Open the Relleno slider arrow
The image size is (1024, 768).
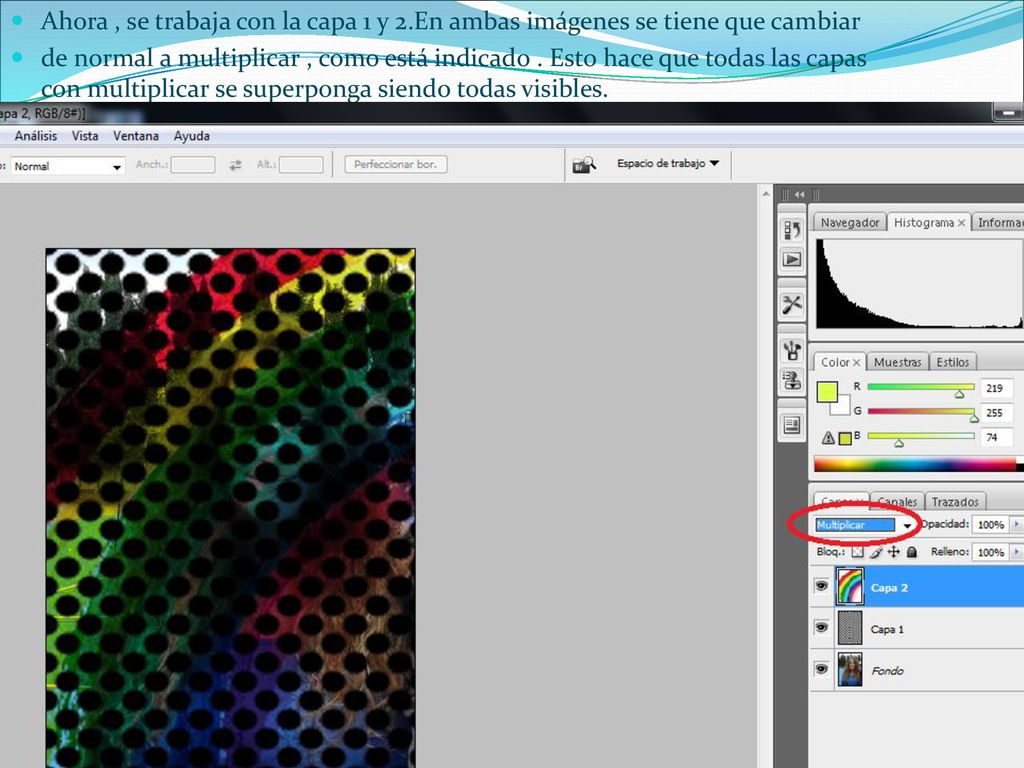click(1016, 552)
